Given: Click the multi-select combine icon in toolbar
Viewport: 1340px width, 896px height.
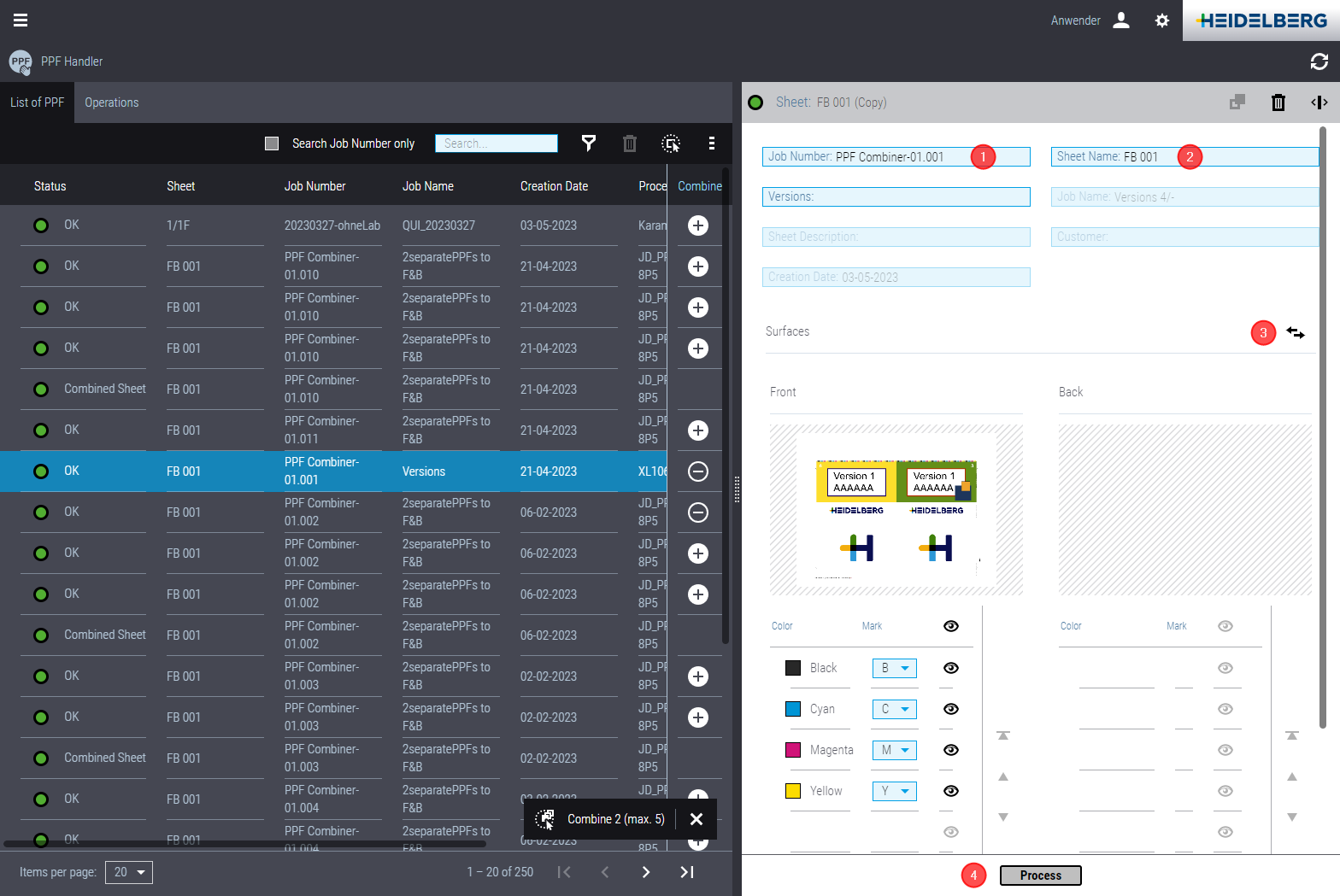Looking at the screenshot, I should (x=672, y=143).
